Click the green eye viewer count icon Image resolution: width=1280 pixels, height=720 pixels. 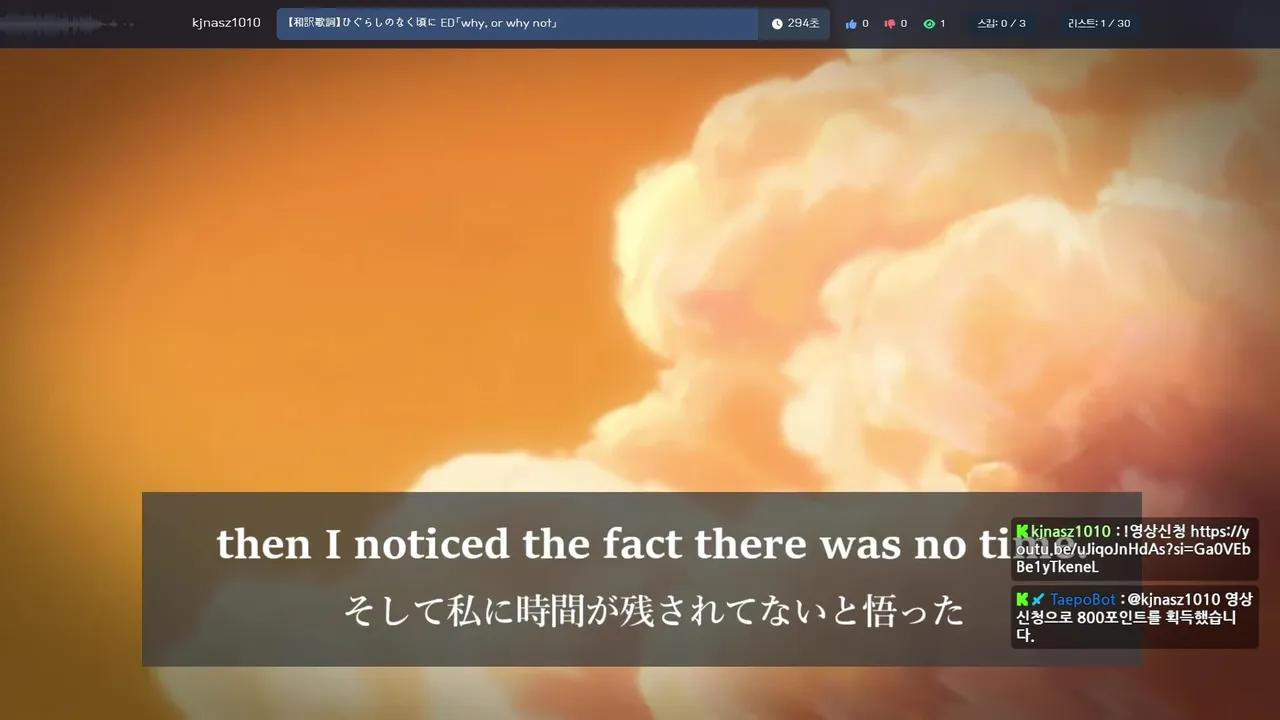(x=928, y=24)
